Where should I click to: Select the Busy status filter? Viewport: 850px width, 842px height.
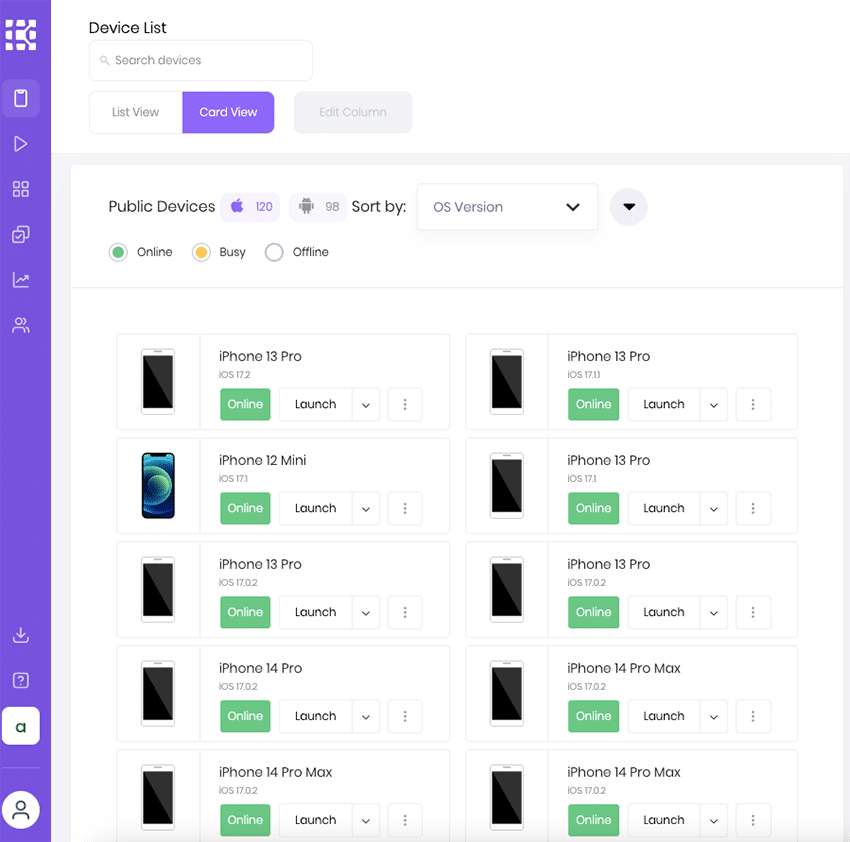(201, 252)
